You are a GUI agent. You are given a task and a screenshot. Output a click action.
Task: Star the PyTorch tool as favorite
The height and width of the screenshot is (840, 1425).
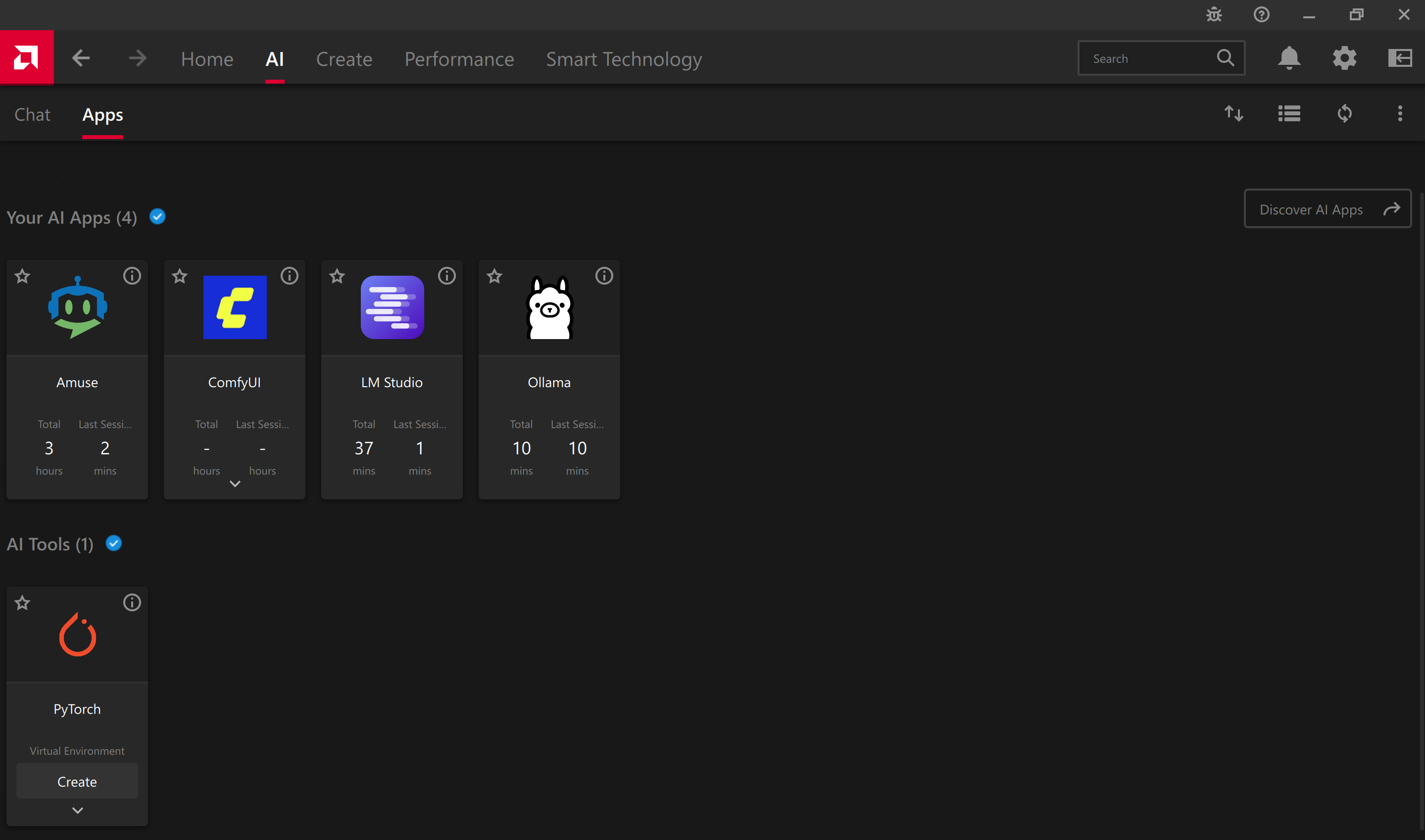tap(23, 603)
